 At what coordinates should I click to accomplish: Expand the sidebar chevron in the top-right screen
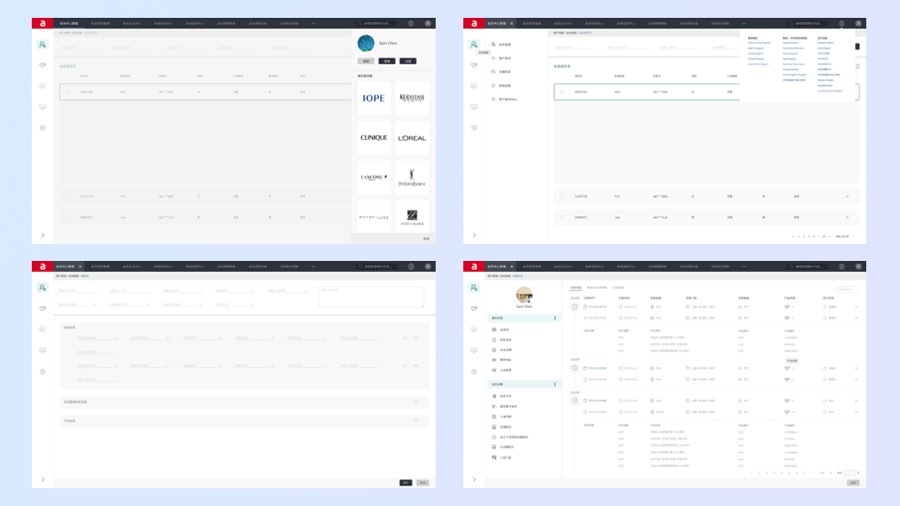point(474,235)
